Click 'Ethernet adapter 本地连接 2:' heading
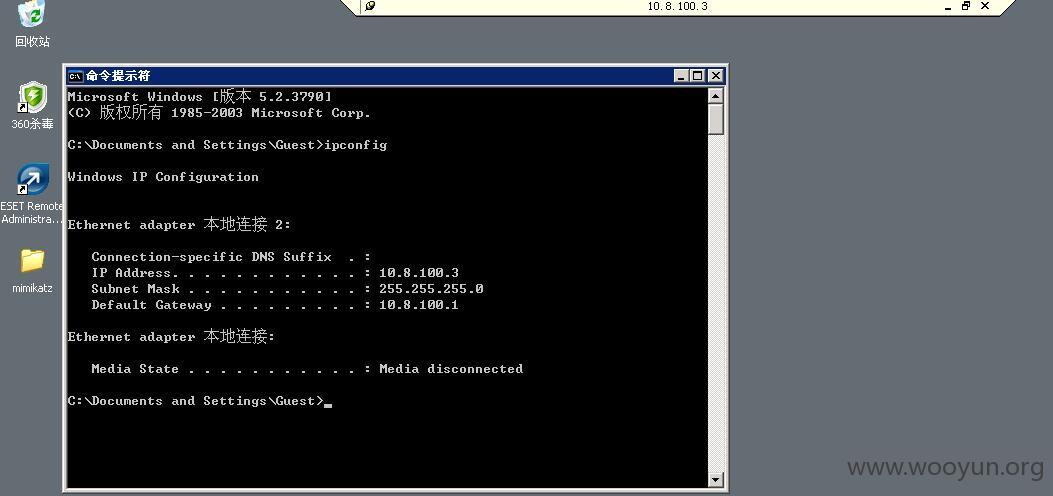 (179, 224)
